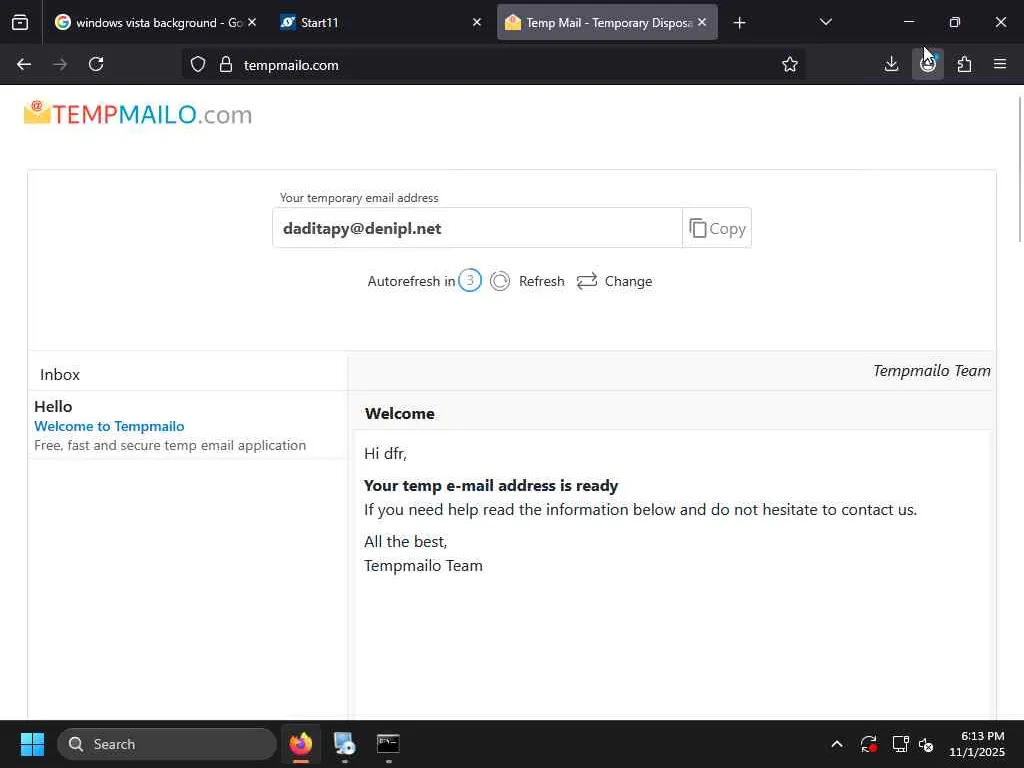Reload the current page
This screenshot has height=768, width=1024.
point(96,64)
